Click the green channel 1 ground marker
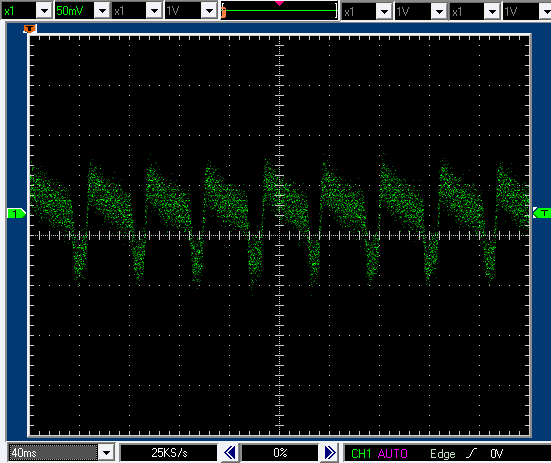The width and height of the screenshot is (551, 463). click(16, 213)
